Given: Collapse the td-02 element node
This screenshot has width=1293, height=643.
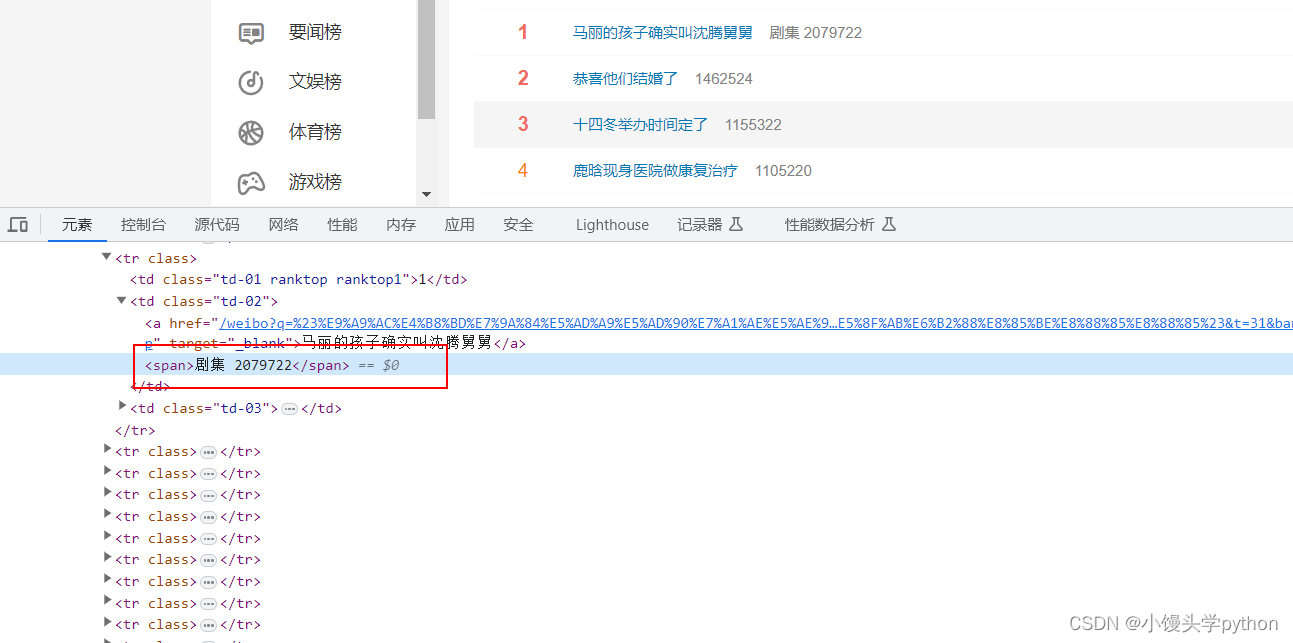Looking at the screenshot, I should pyautogui.click(x=122, y=301).
